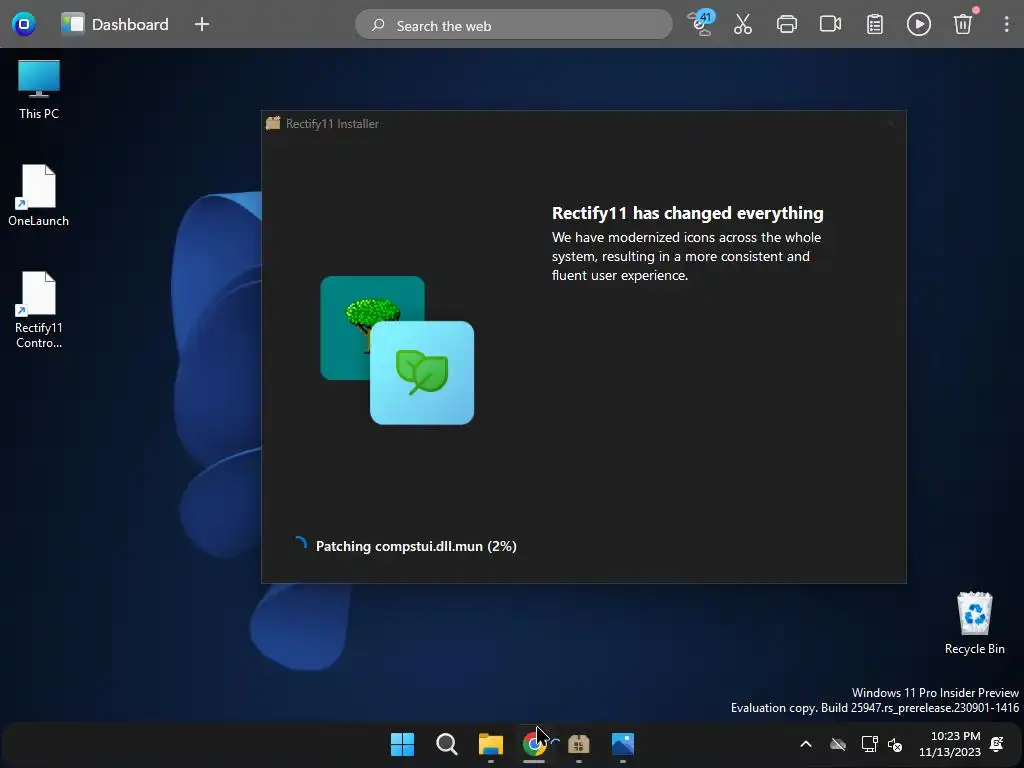
Task: Focus the Search the web field
Action: (x=513, y=25)
